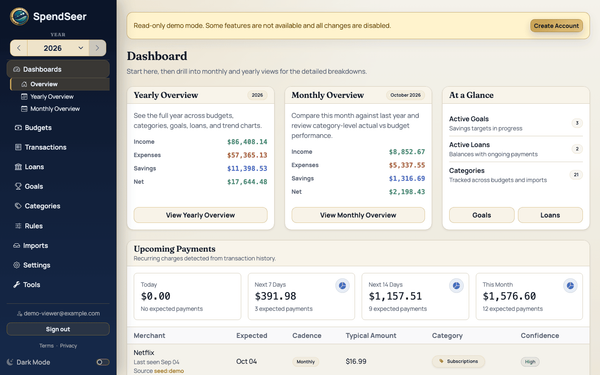Screen dimensions: 600x375
Task: Click the Transactions list icon
Action: point(18,147)
